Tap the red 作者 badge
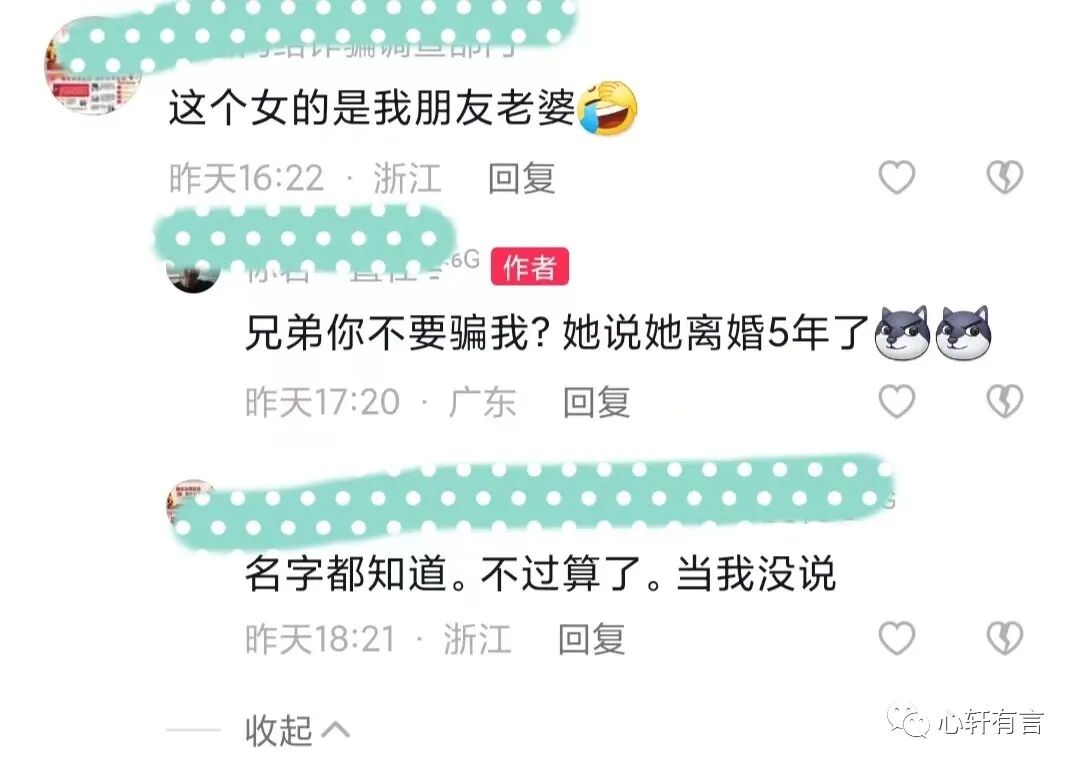1080x770 pixels. (530, 267)
